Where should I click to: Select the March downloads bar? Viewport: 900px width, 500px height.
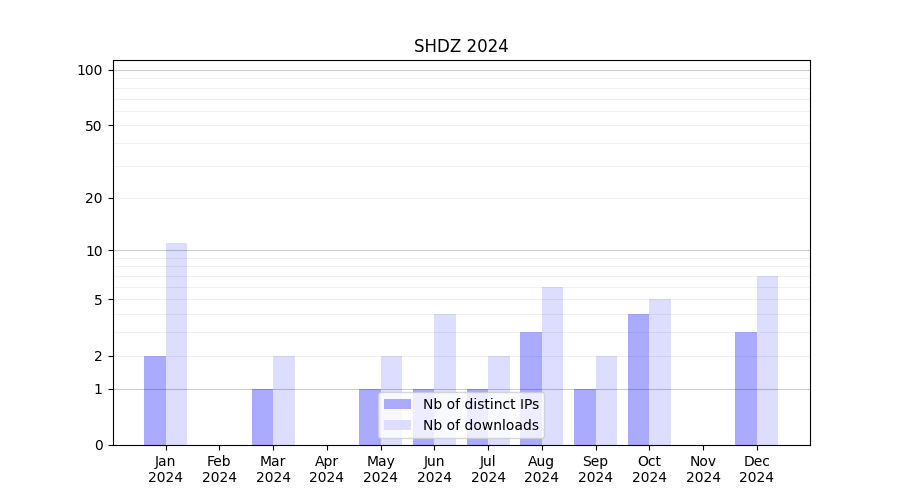pyautogui.click(x=284, y=400)
